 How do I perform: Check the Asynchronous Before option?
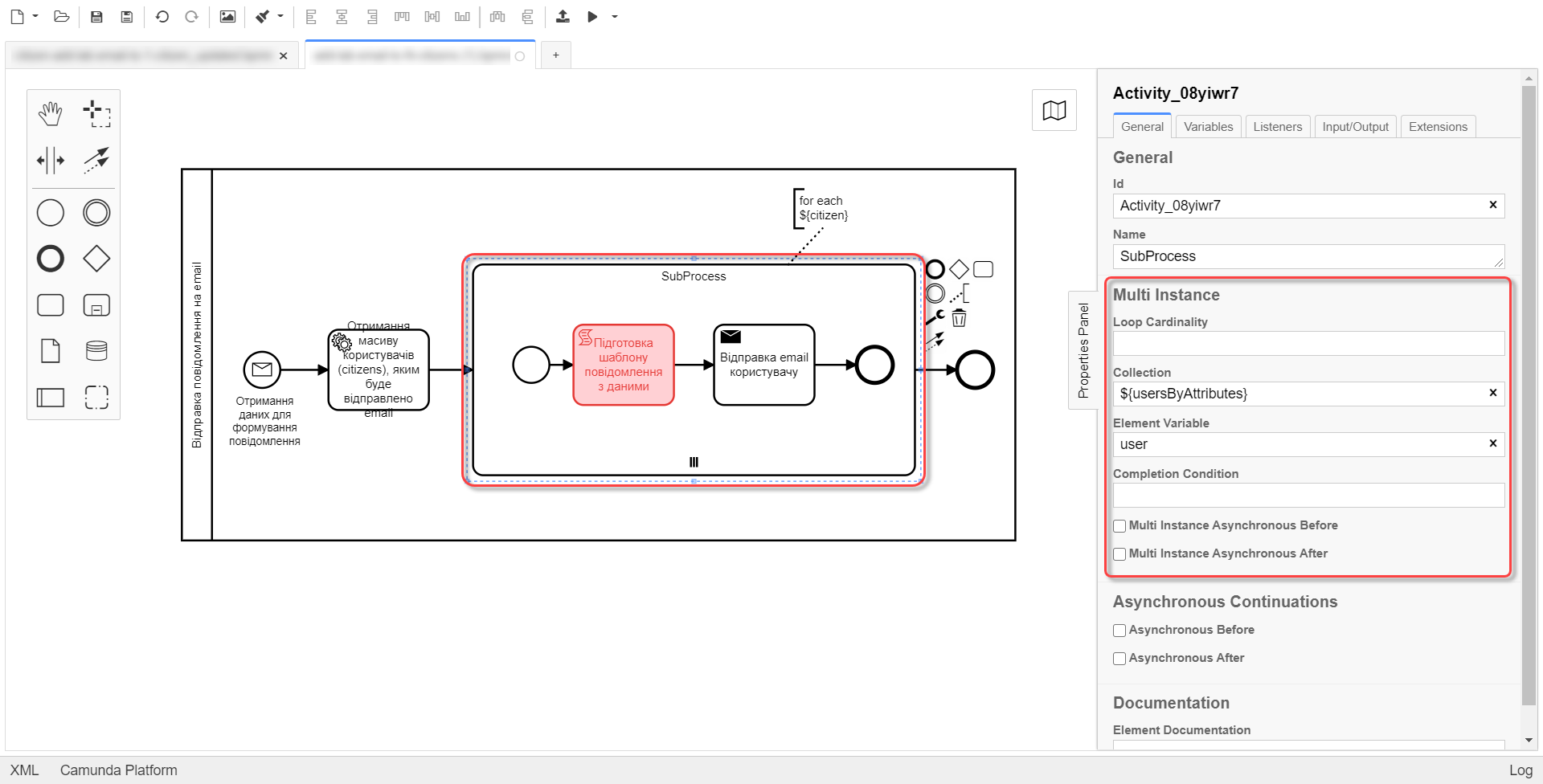(x=1119, y=631)
